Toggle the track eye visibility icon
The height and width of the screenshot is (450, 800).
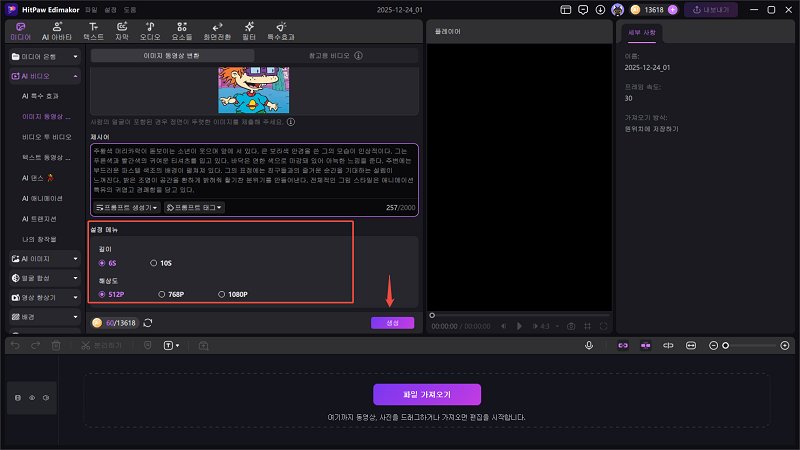[x=32, y=398]
